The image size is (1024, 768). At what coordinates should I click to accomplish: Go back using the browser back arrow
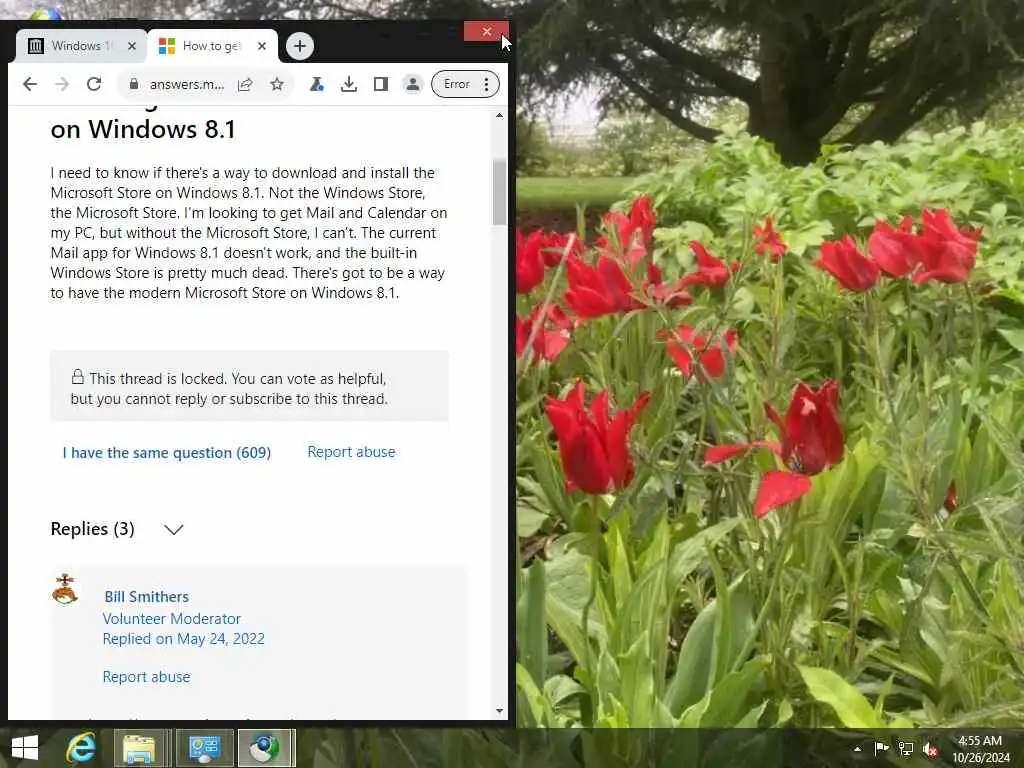29,84
